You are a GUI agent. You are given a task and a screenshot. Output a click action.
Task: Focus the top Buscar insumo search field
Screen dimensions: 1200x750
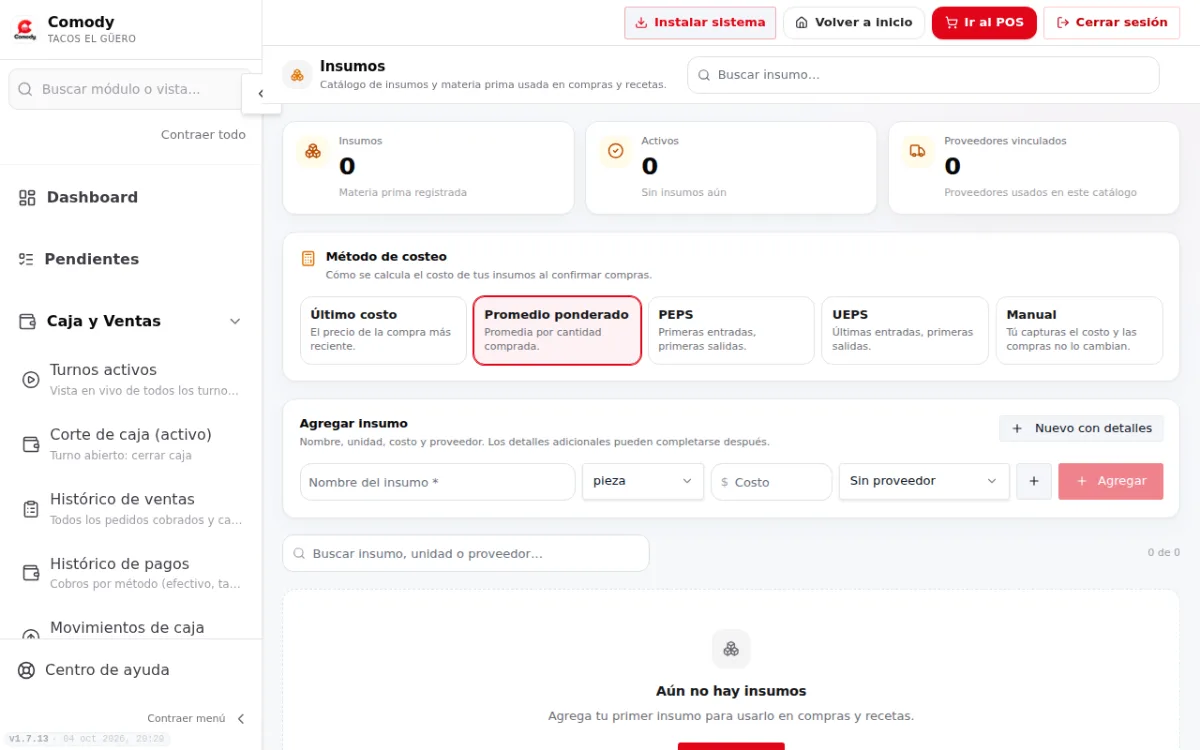tap(923, 75)
